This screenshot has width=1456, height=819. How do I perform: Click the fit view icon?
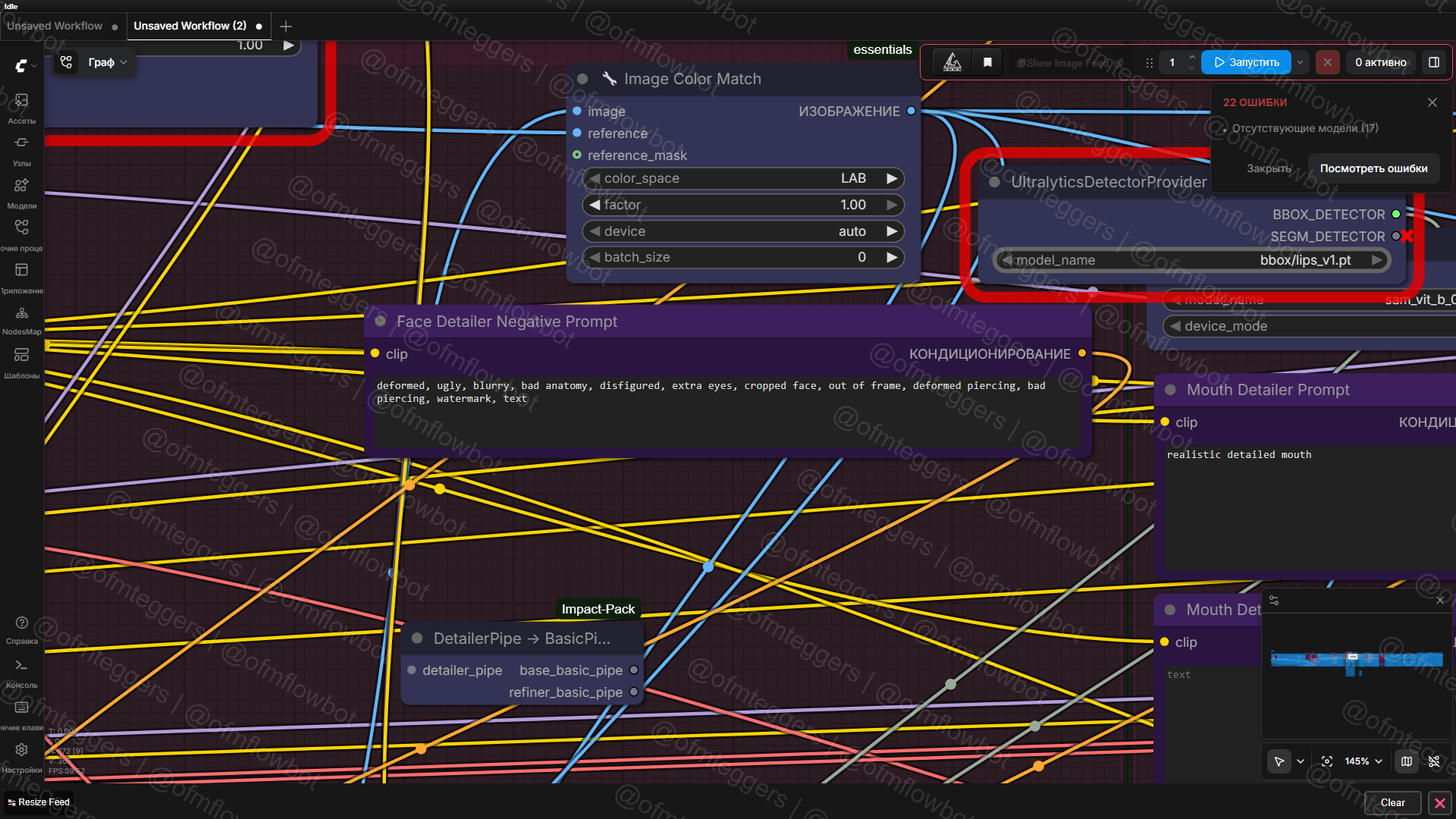[1326, 761]
